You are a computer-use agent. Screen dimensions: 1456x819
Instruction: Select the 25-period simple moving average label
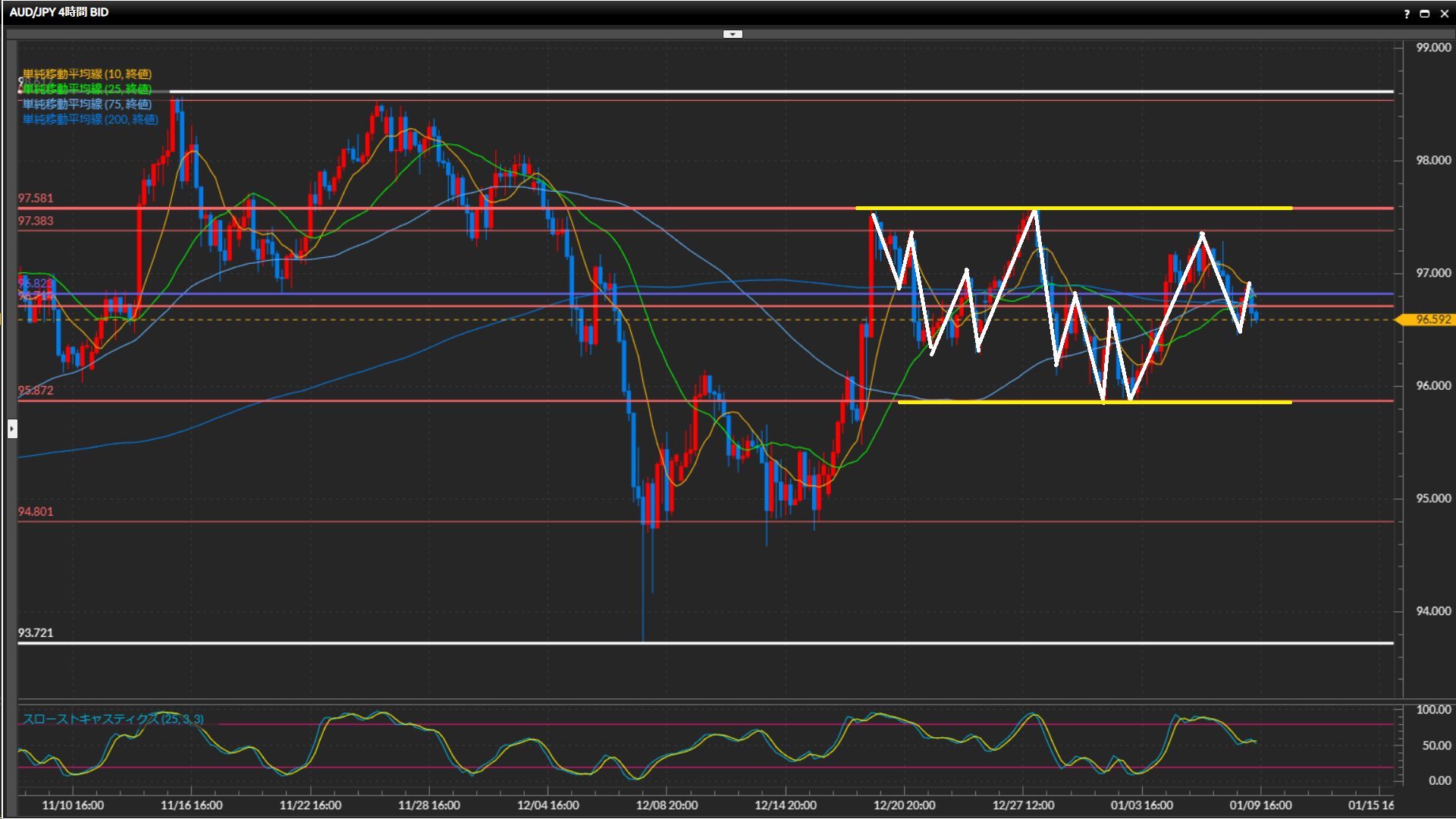(x=86, y=89)
